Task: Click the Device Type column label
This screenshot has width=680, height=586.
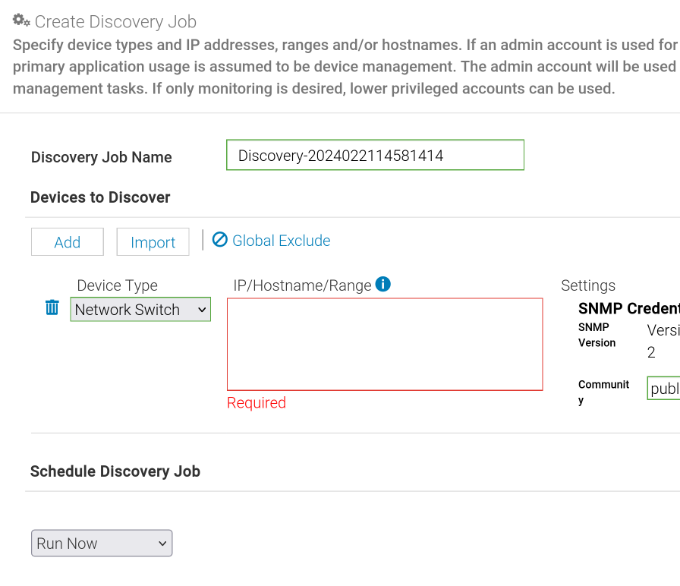Action: 117,285
